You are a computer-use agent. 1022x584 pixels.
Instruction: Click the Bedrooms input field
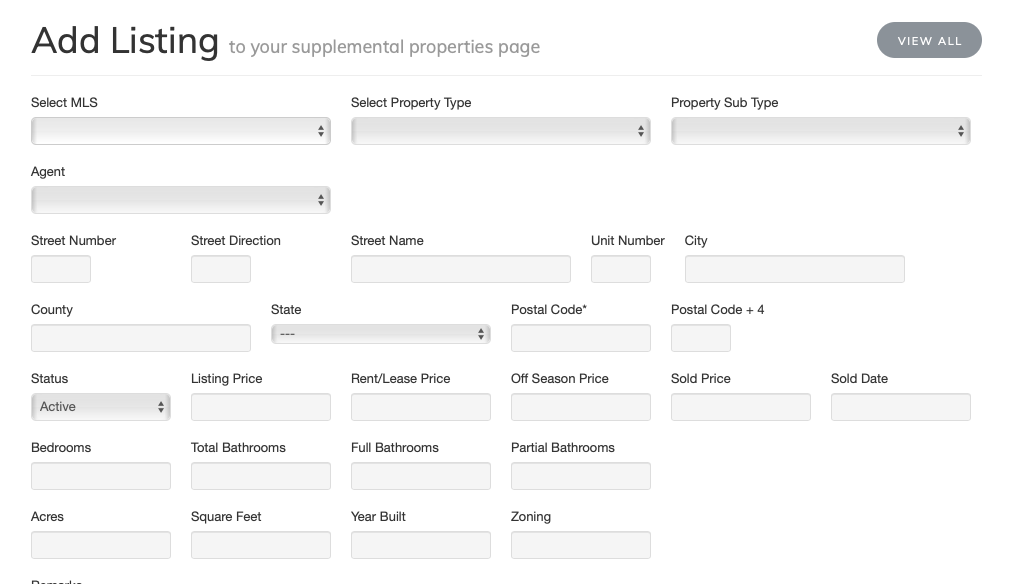click(x=100, y=476)
